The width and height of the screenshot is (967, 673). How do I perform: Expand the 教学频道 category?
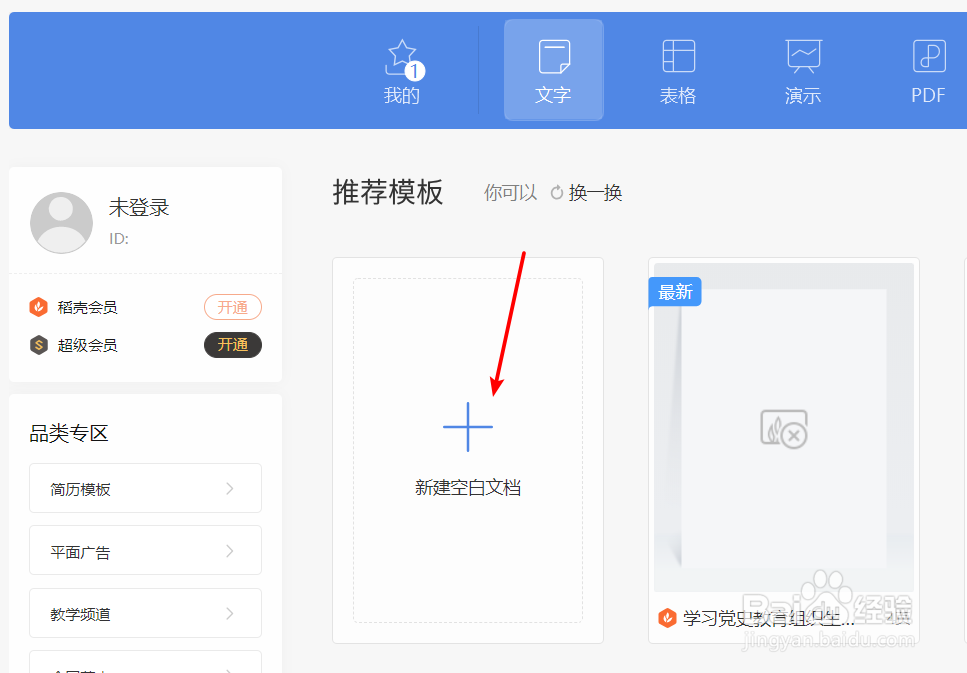pos(145,613)
